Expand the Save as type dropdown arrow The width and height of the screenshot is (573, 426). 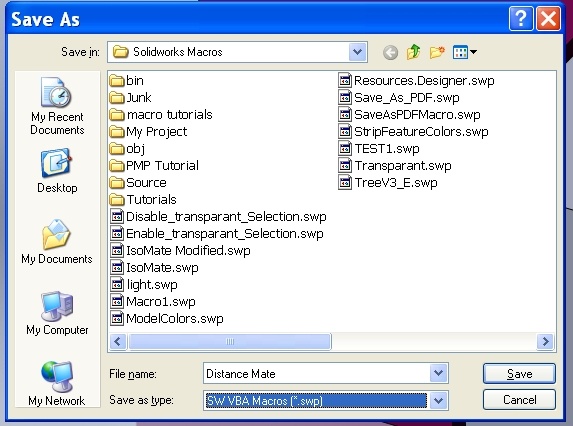(x=438, y=401)
